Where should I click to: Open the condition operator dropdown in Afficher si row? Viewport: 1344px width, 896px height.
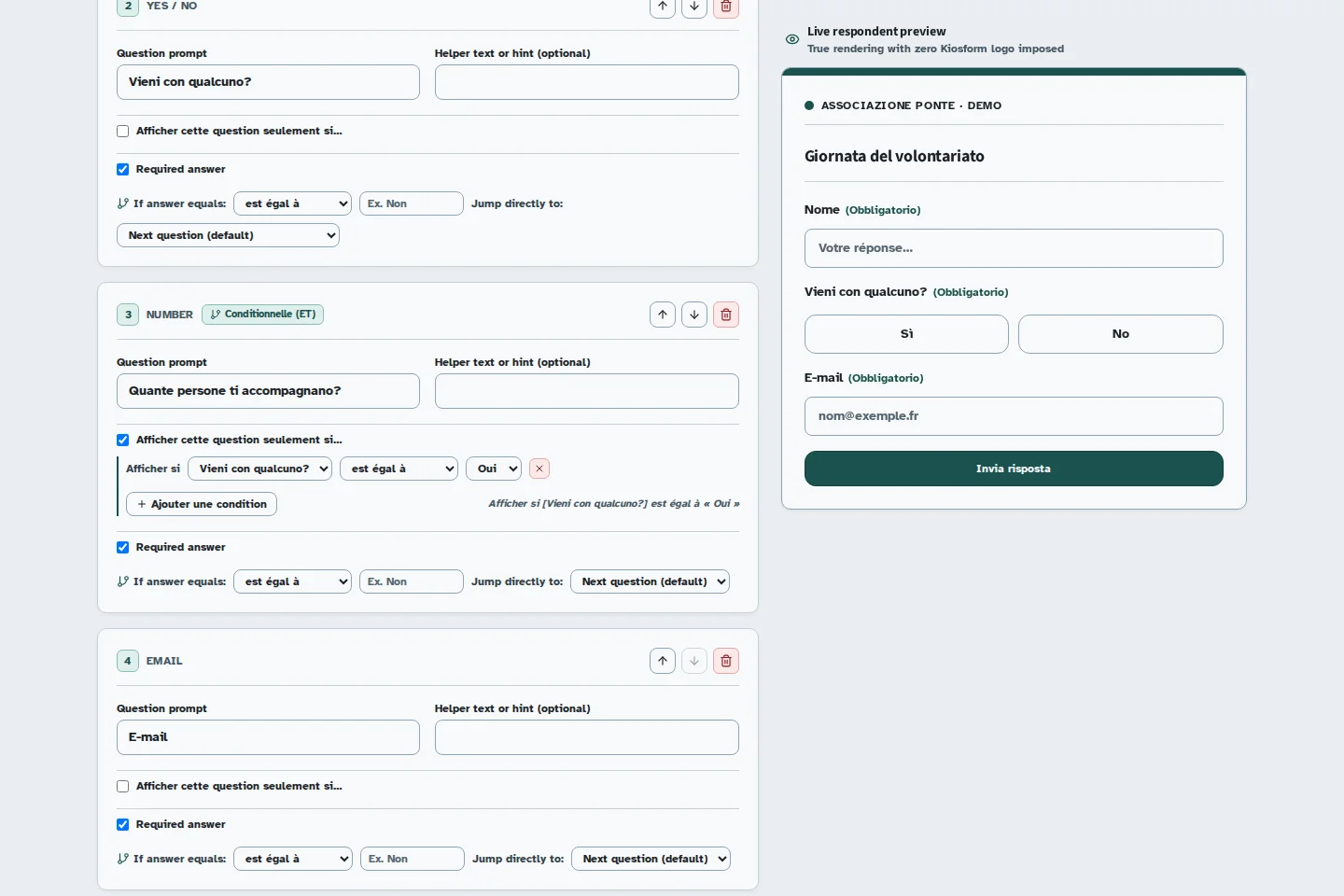tap(399, 469)
